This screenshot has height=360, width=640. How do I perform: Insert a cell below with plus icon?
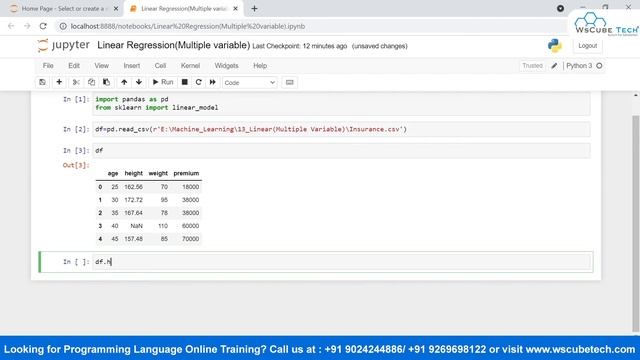(59, 82)
